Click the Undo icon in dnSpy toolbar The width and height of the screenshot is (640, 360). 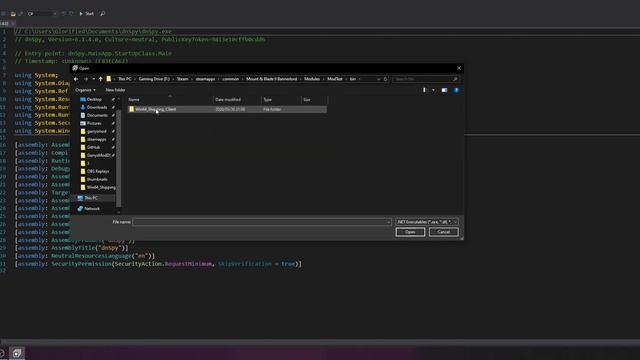click(x=64, y=14)
